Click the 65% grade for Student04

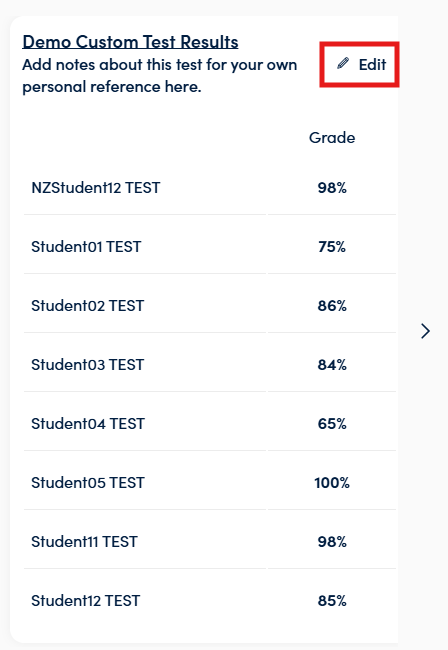click(332, 424)
